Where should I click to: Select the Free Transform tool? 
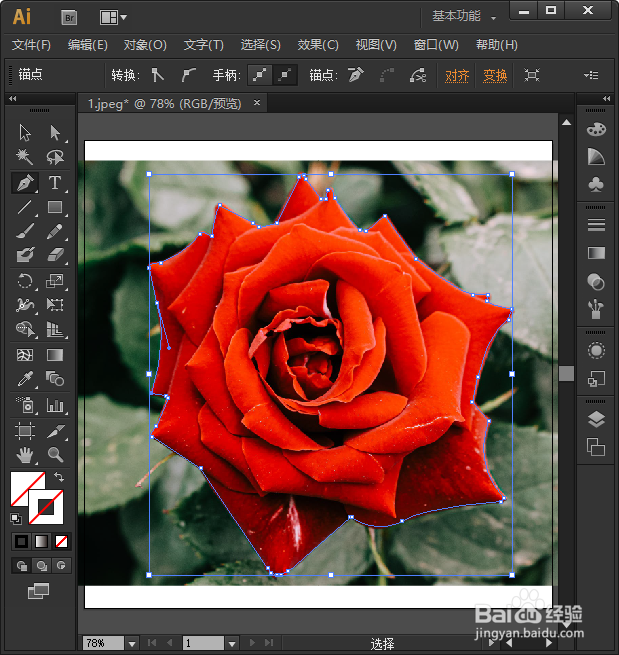tap(55, 305)
